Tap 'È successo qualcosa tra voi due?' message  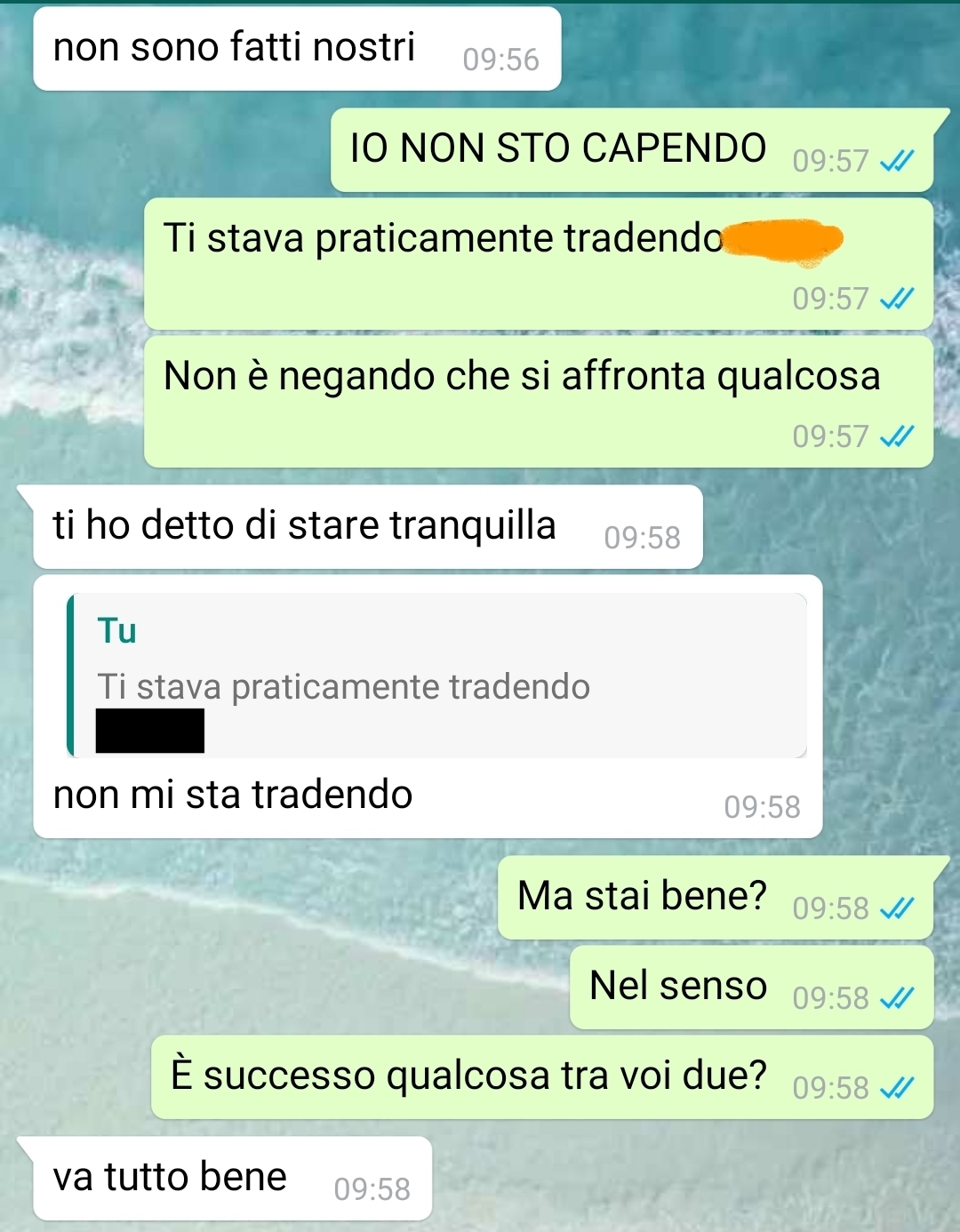[x=542, y=1076]
